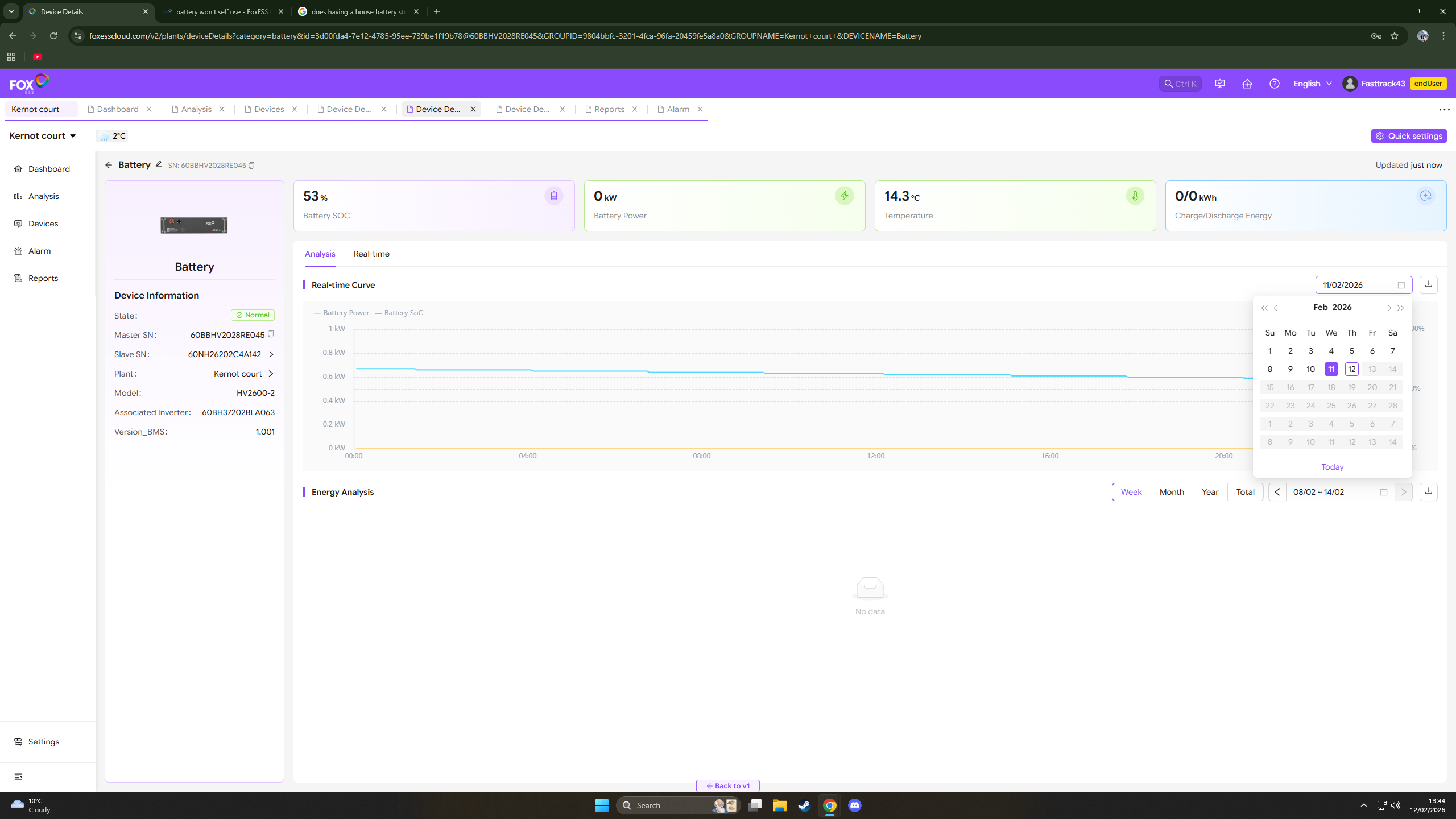1456x819 pixels.
Task: Open the help question mark icon
Action: [1274, 84]
